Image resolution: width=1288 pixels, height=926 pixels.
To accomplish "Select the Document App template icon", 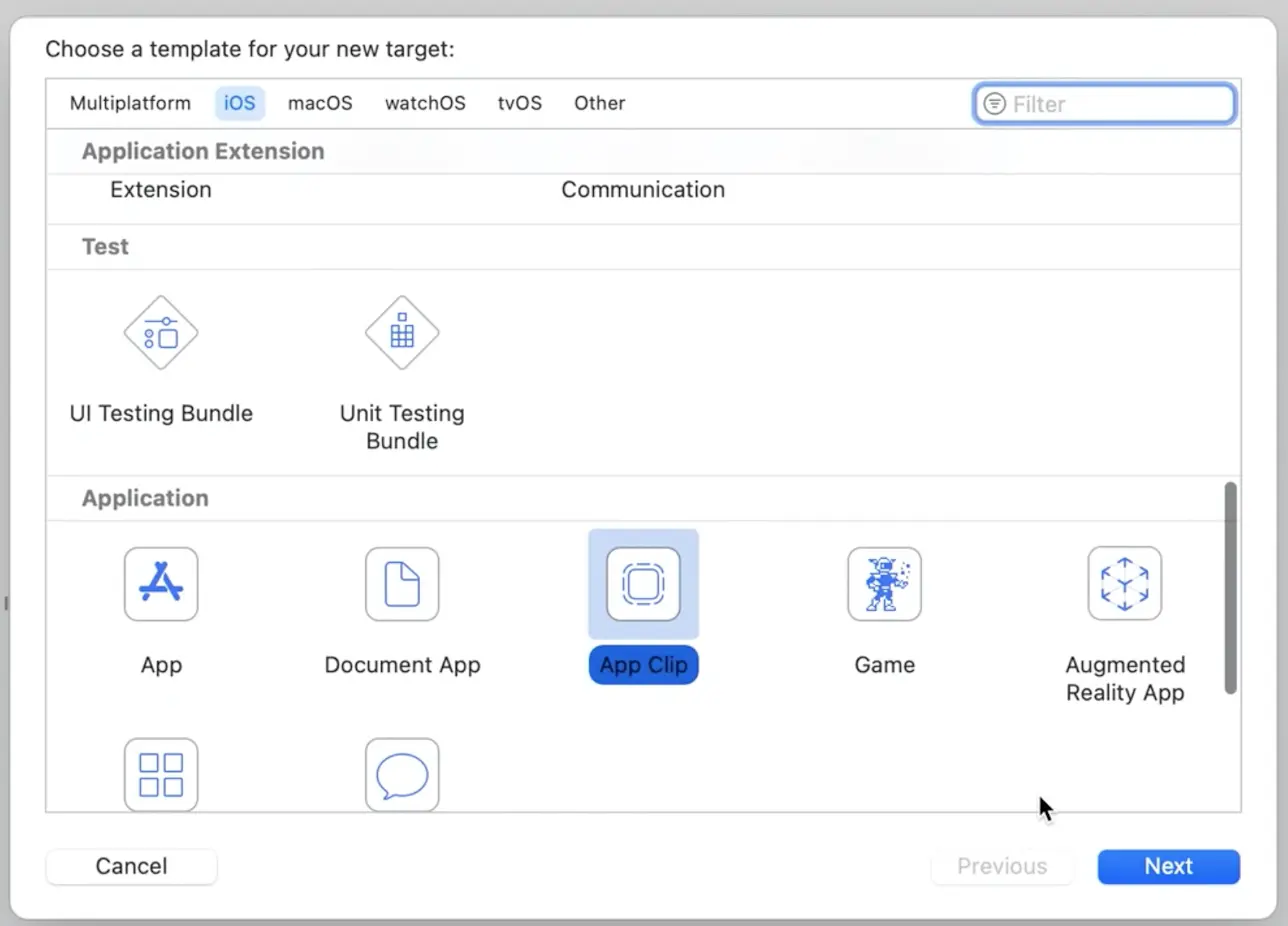I will (x=402, y=584).
